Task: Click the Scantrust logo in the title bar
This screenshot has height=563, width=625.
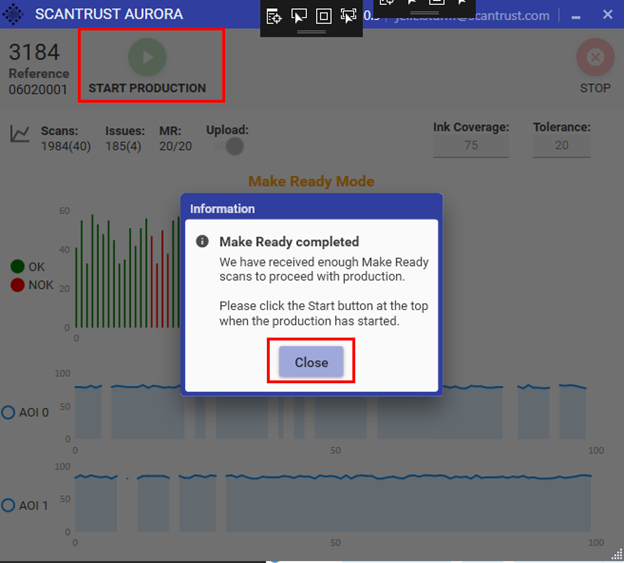Action: click(13, 14)
